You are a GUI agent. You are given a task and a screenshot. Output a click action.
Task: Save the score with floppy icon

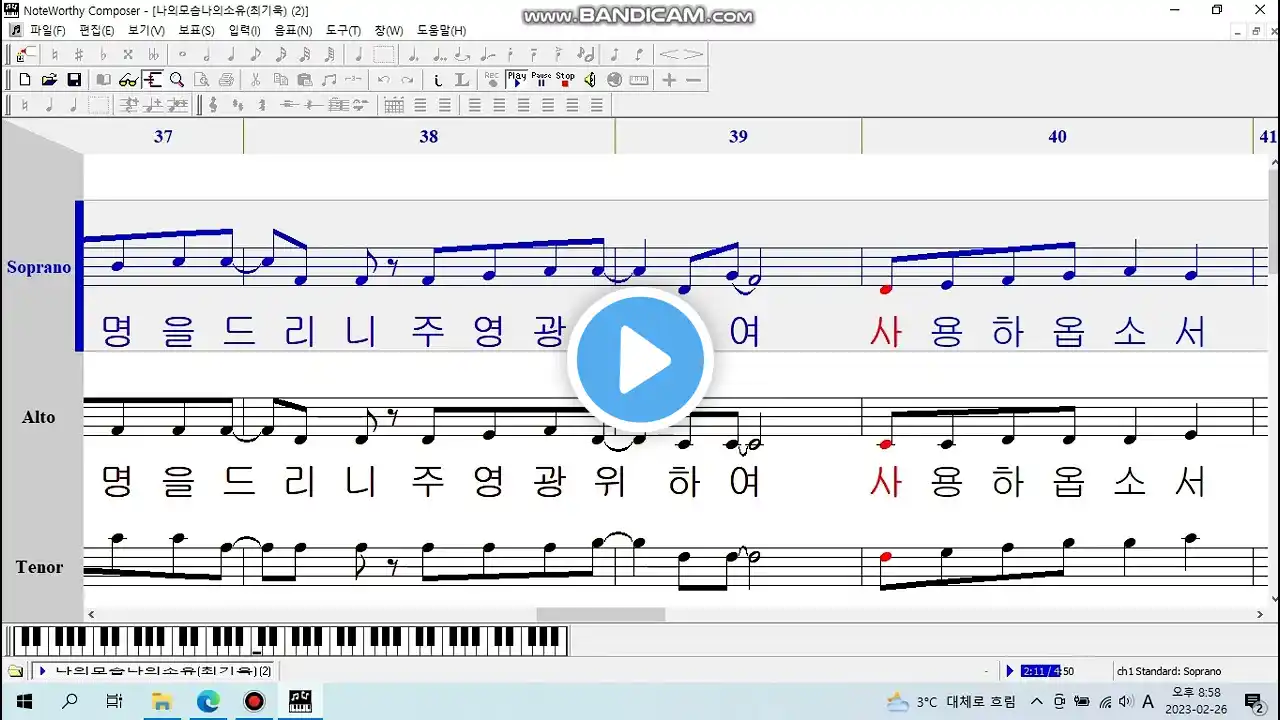pos(74,80)
